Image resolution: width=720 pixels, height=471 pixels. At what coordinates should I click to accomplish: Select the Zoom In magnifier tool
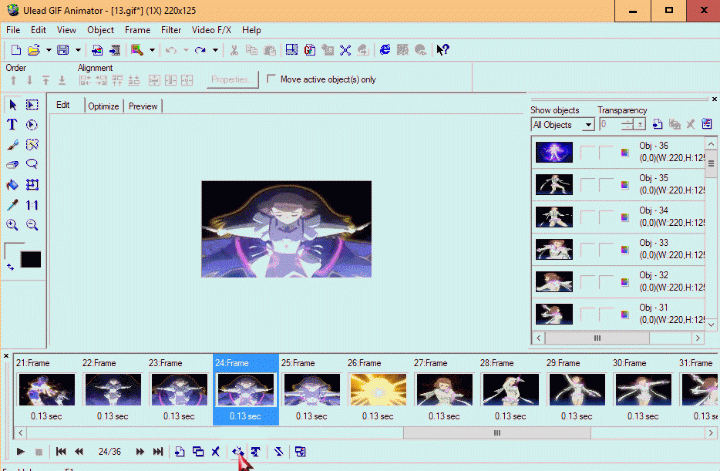[x=12, y=225]
